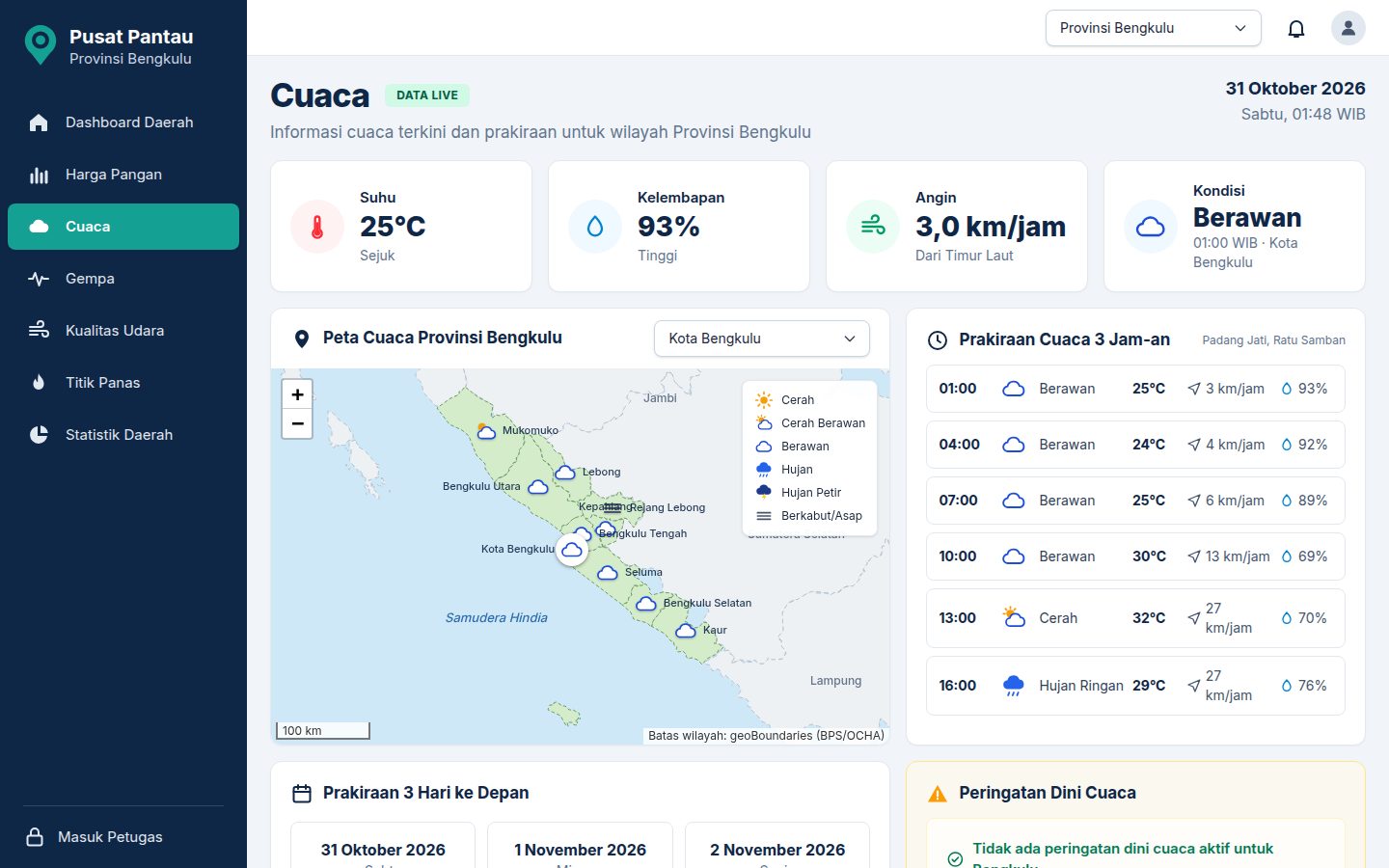Click the wind icon in Angin card

click(873, 227)
